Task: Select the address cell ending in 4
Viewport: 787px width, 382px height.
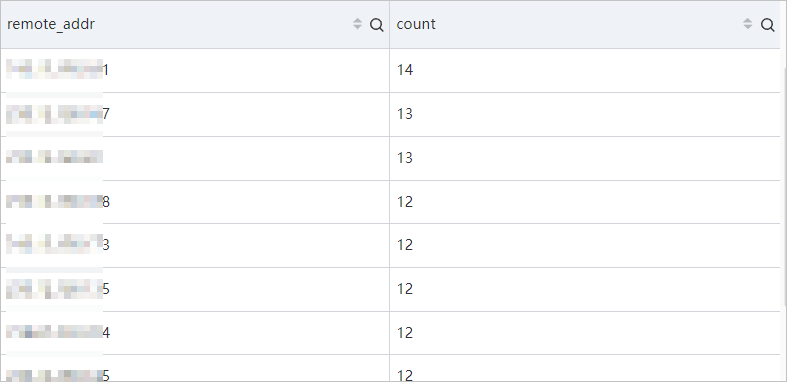Action: tap(58, 332)
